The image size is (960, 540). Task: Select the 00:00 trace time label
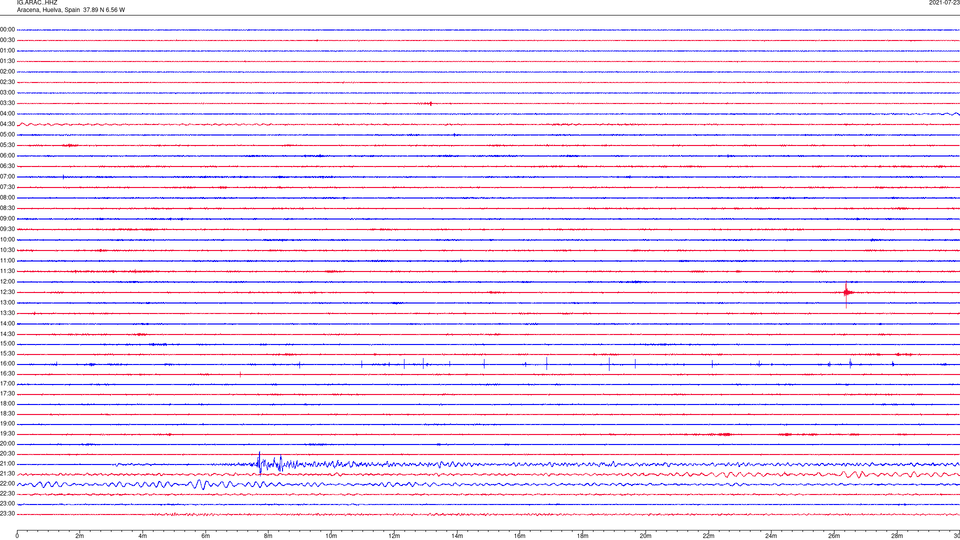click(x=7, y=29)
